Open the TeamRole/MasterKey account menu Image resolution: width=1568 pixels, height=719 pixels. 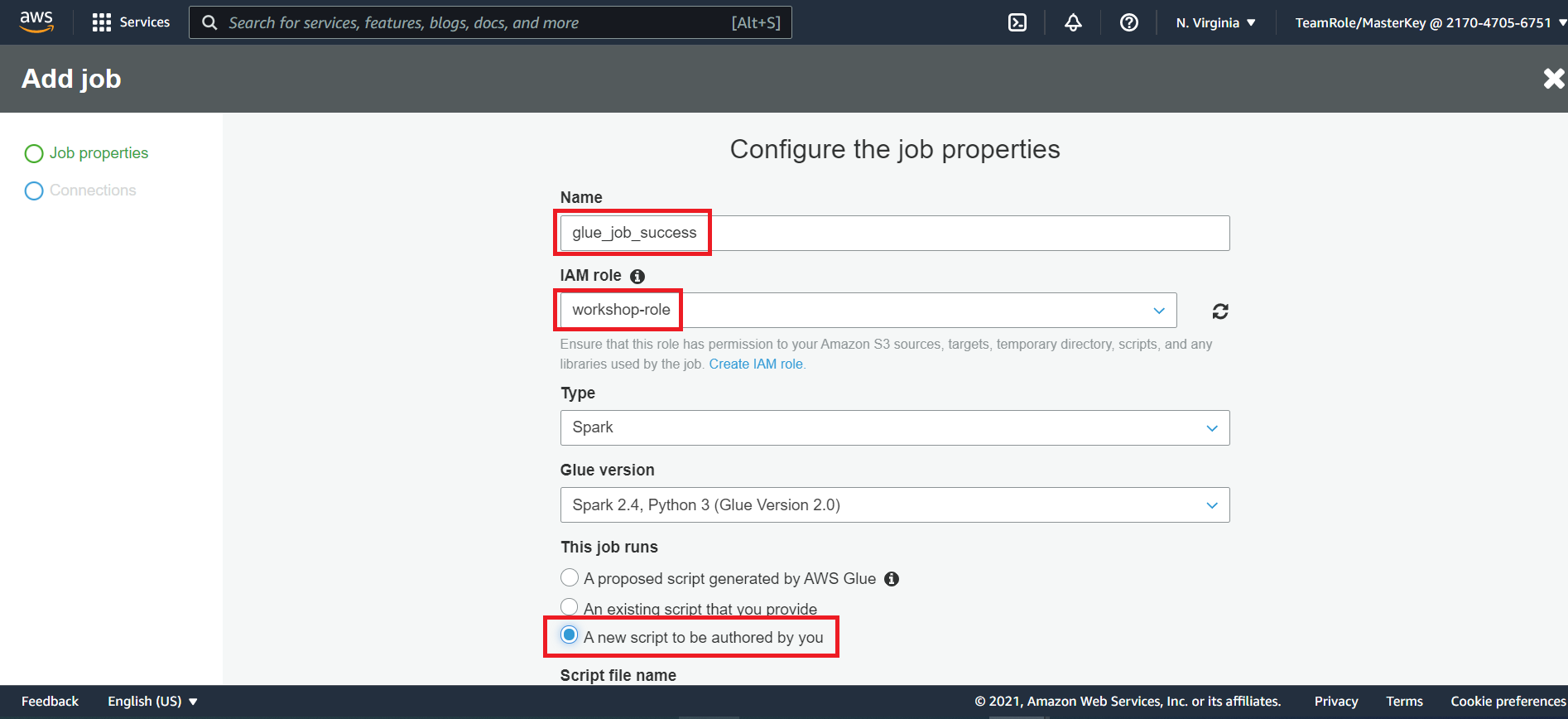[x=1430, y=22]
